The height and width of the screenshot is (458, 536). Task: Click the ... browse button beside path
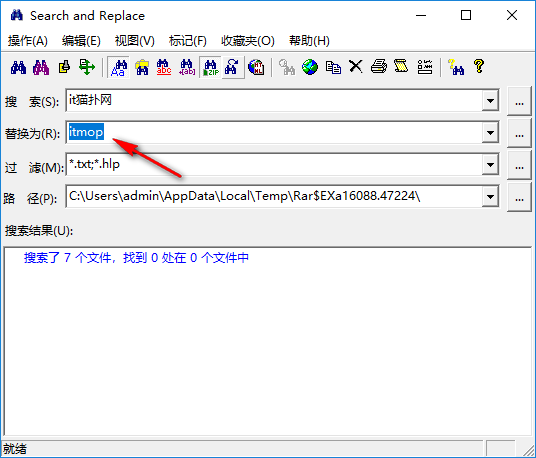[519, 197]
